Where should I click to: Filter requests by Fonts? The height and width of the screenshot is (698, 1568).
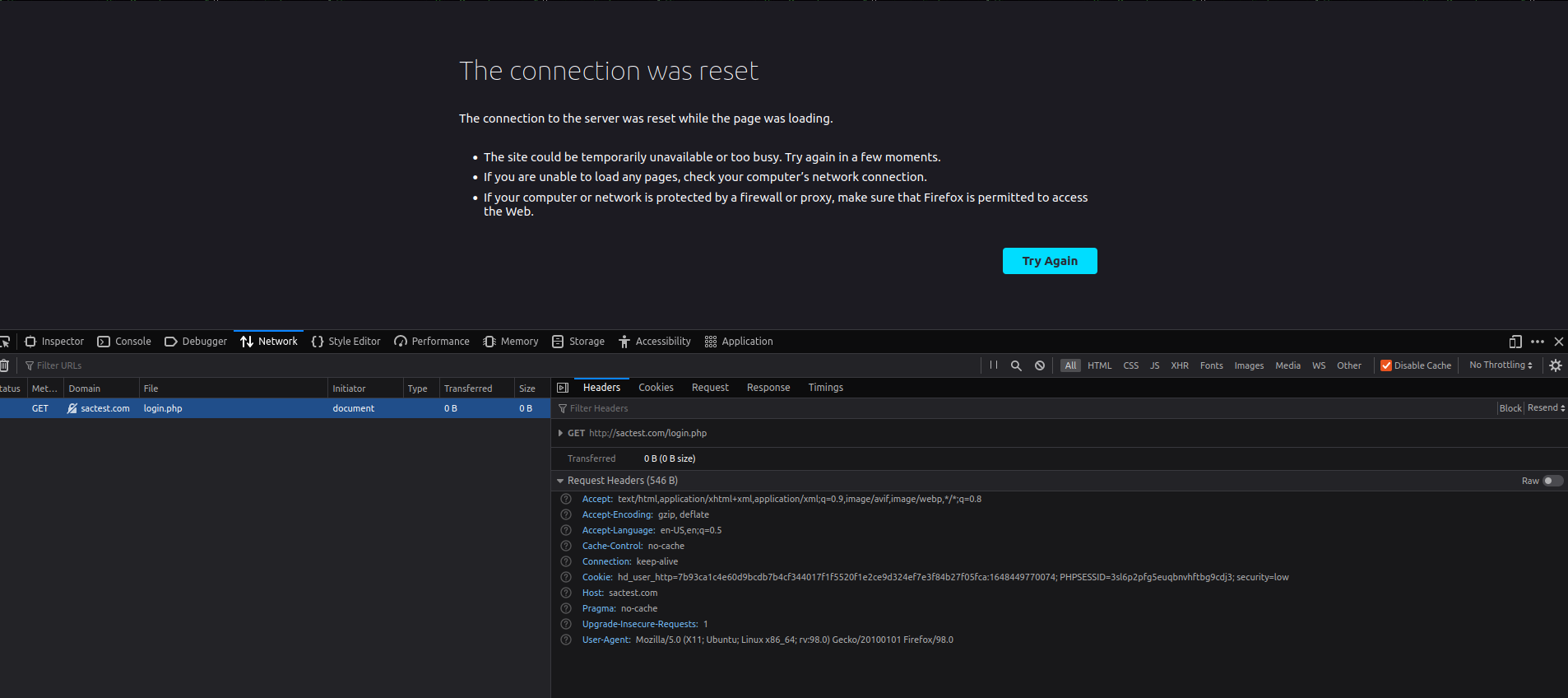1211,365
